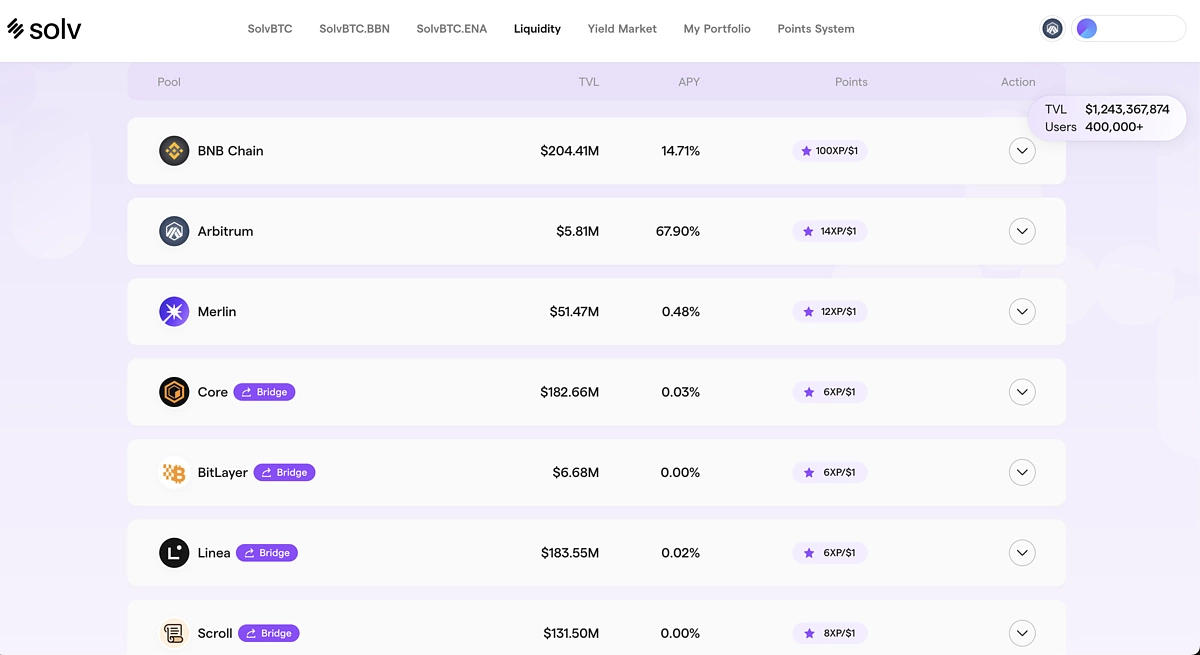Click the Arbitrum APY value 67.90%
This screenshot has width=1200, height=655.
pos(678,231)
